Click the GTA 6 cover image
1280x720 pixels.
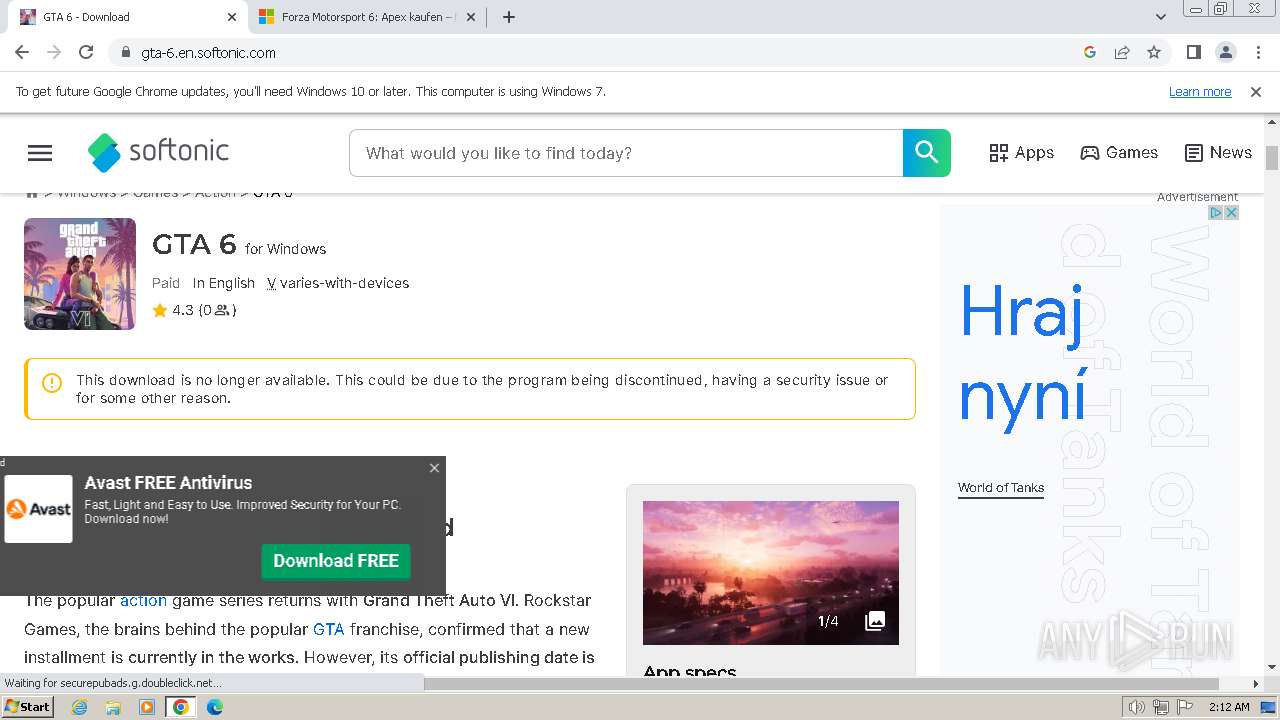click(80, 274)
